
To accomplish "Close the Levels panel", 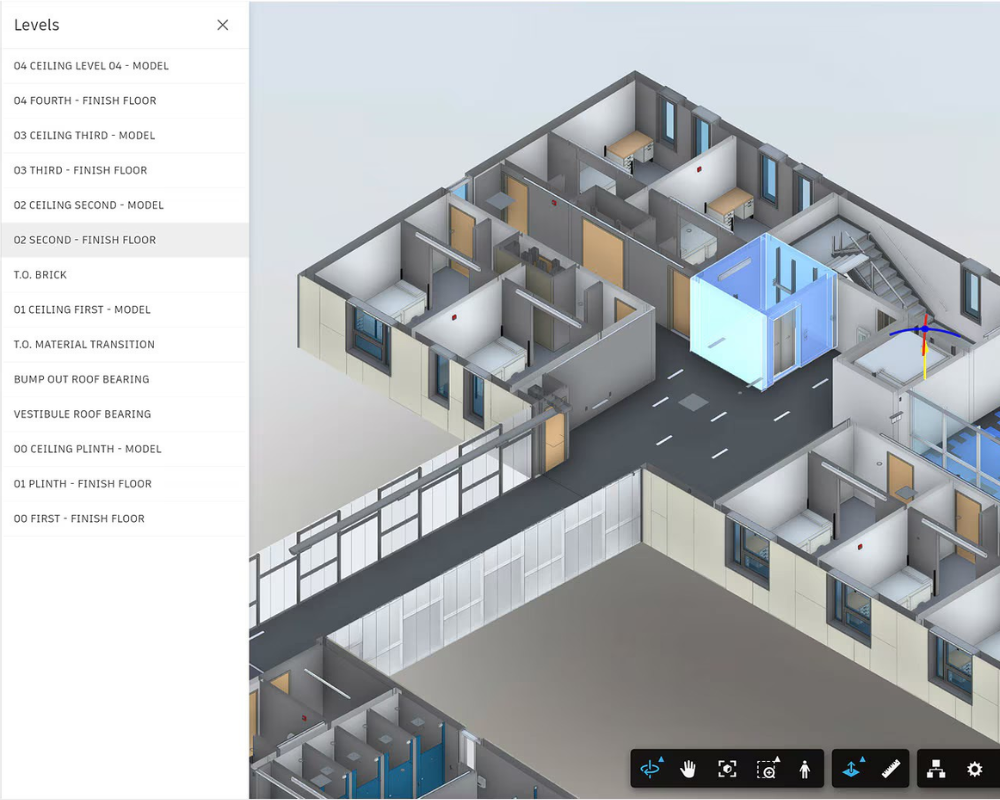I will (x=223, y=25).
